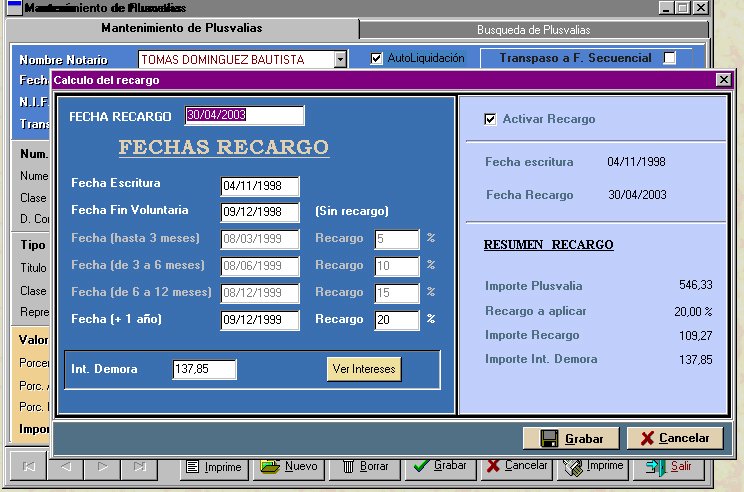Close the Mantenimiento de Plusvalias main window
Viewport: 744px width, 492px height.
point(700,8)
